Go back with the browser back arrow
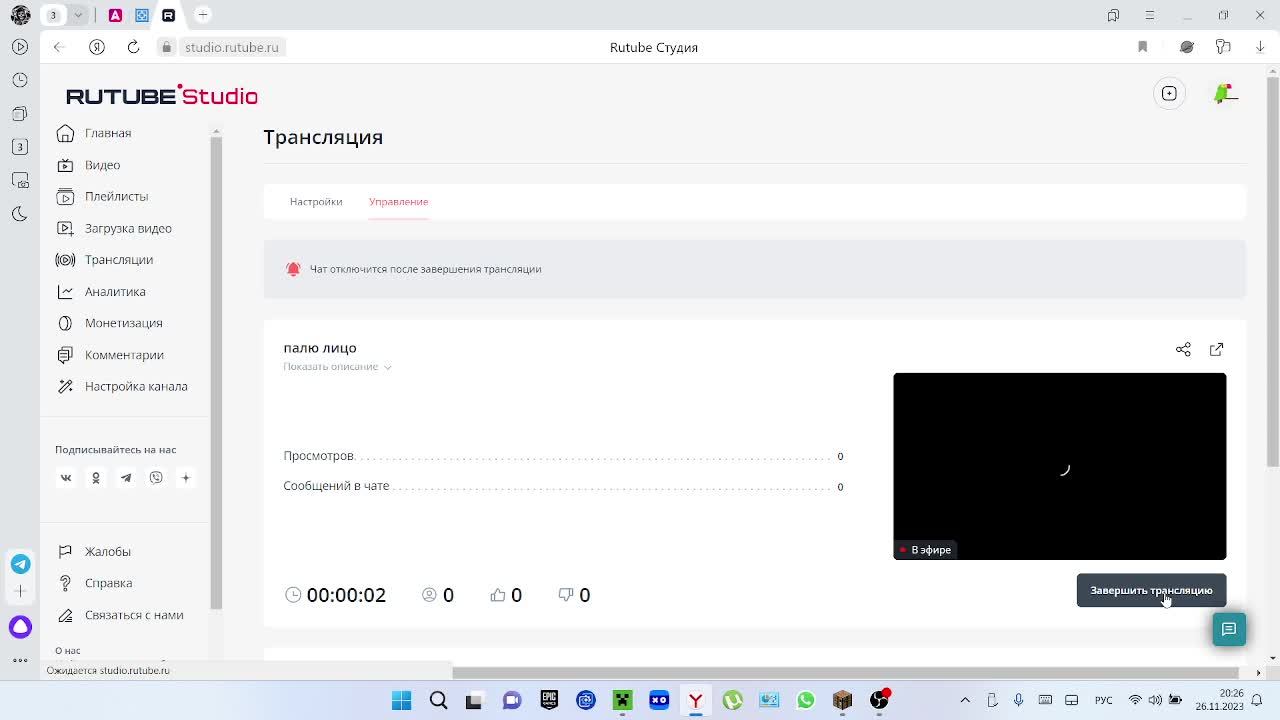 pos(59,47)
